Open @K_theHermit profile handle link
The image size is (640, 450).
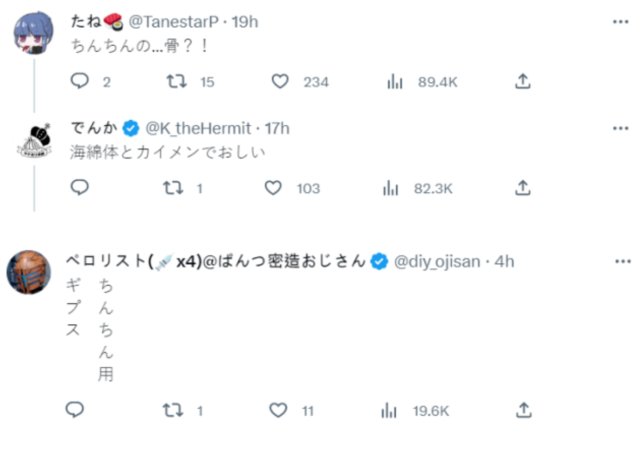click(x=198, y=128)
